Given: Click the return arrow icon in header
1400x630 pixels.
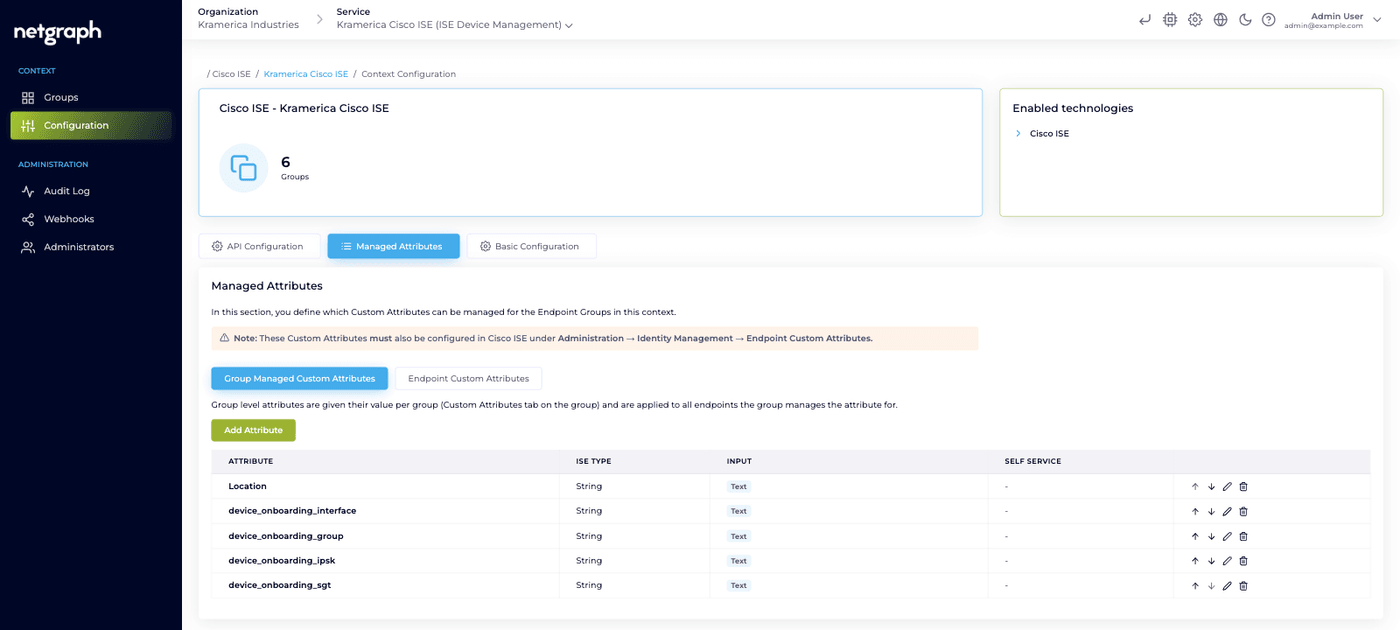Looking at the screenshot, I should pyautogui.click(x=1145, y=19).
